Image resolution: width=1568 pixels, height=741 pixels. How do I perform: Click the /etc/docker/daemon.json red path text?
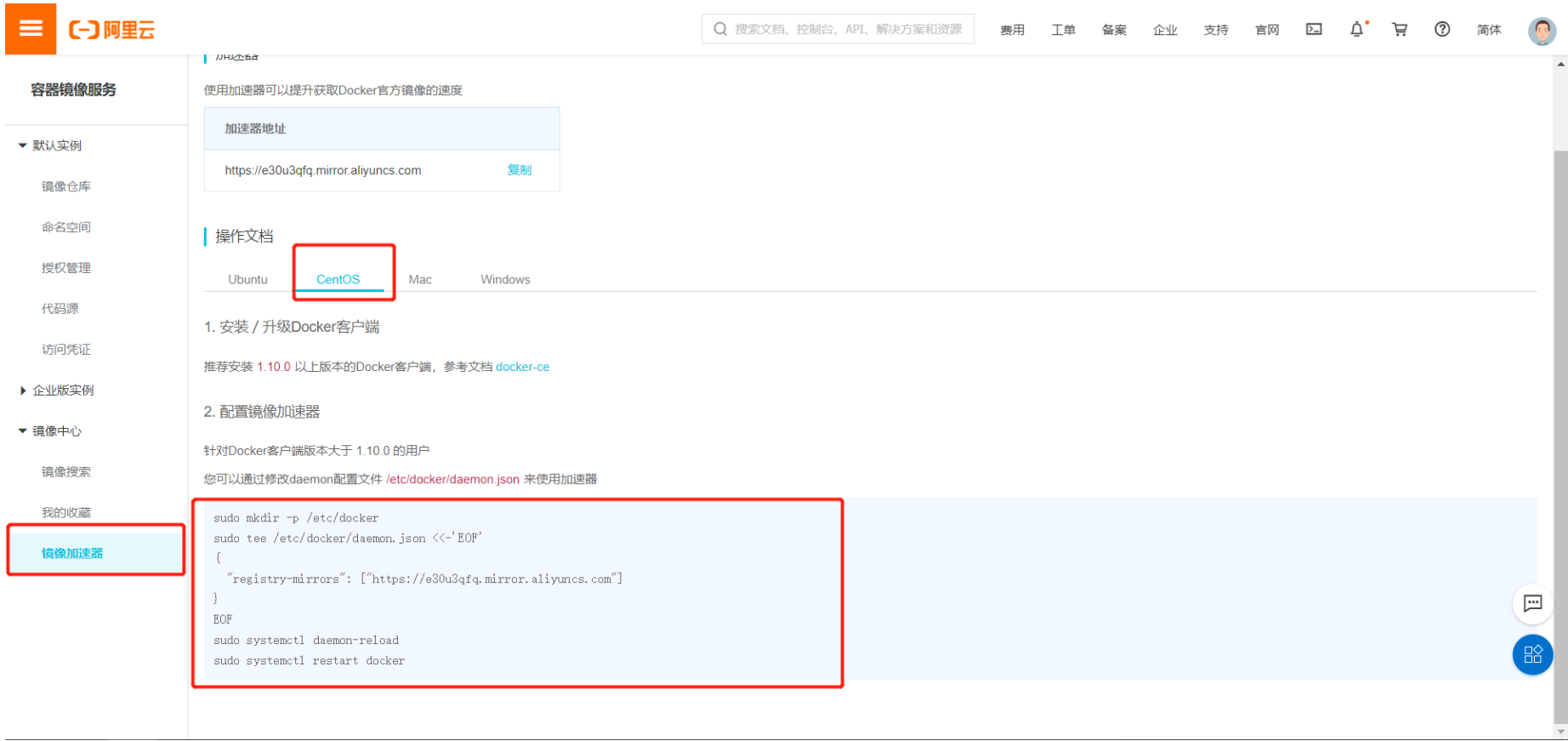452,479
